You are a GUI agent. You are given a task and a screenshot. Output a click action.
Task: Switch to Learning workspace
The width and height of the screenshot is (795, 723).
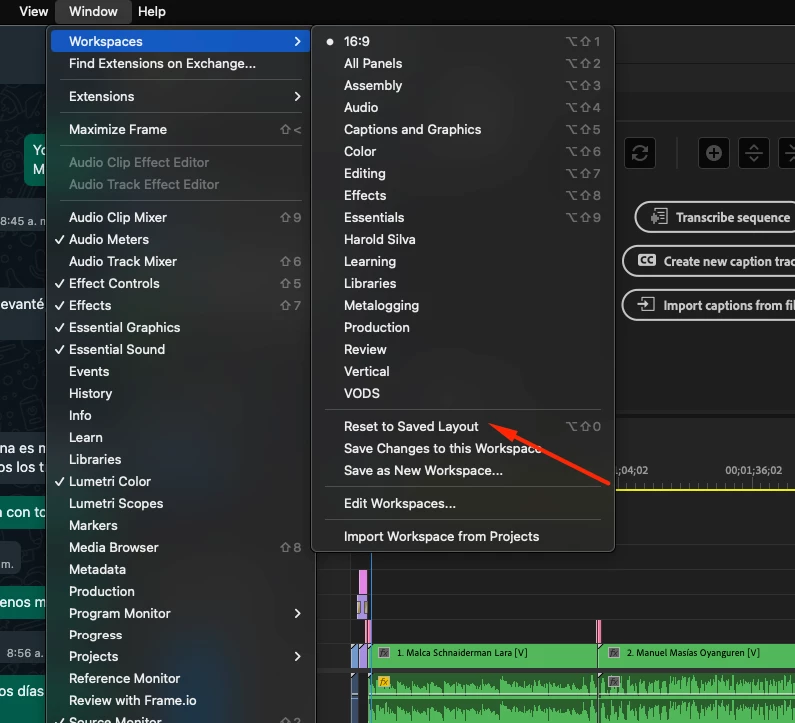pyautogui.click(x=463, y=262)
